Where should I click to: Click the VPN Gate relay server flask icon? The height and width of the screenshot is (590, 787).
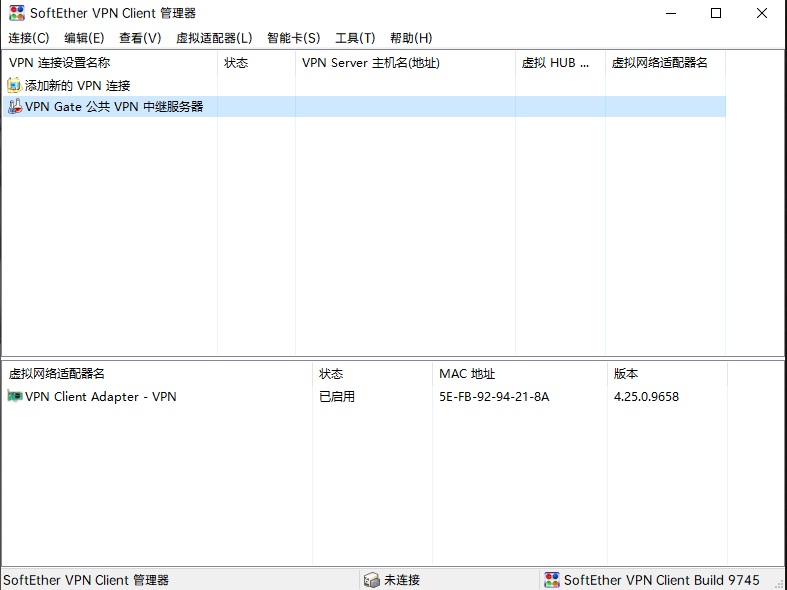(x=15, y=106)
